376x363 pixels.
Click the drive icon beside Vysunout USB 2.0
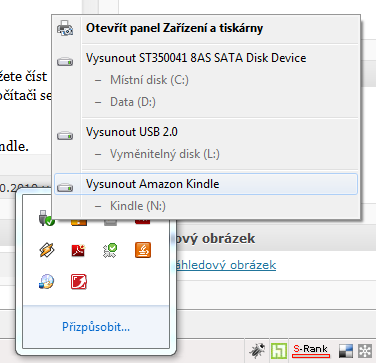point(65,136)
